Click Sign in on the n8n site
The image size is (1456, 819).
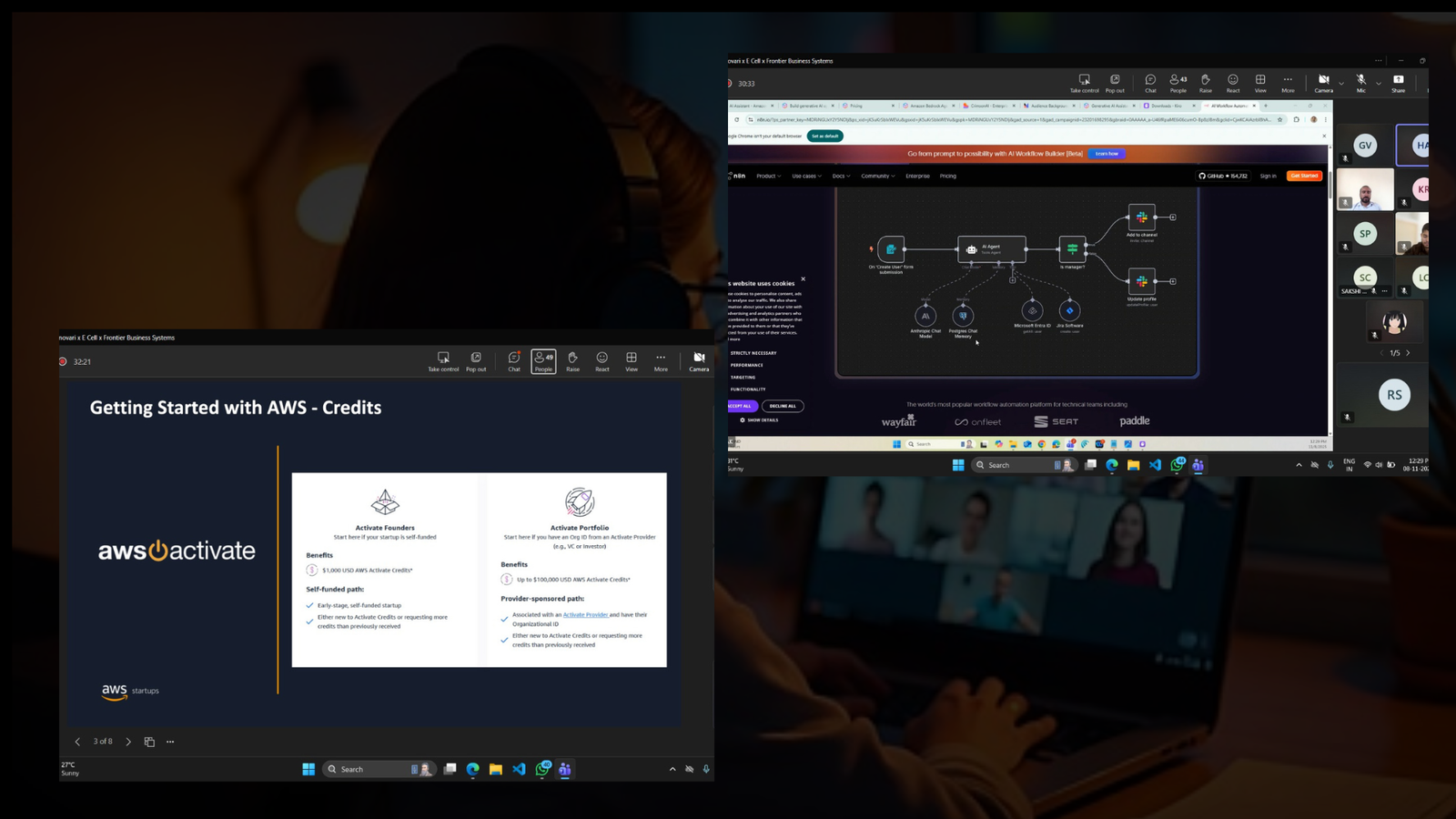click(1269, 176)
